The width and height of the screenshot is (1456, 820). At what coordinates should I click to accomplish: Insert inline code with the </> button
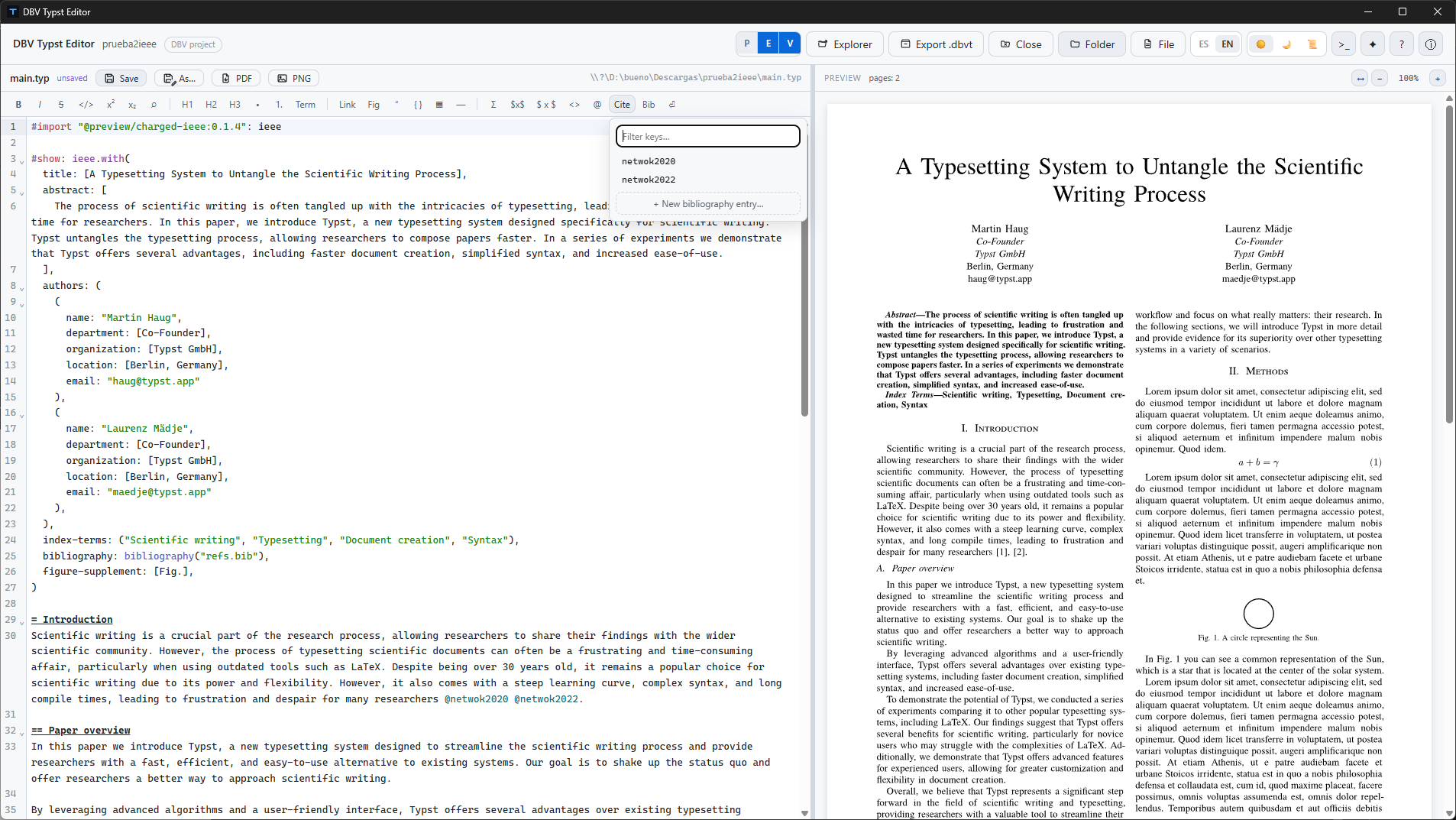click(x=86, y=105)
